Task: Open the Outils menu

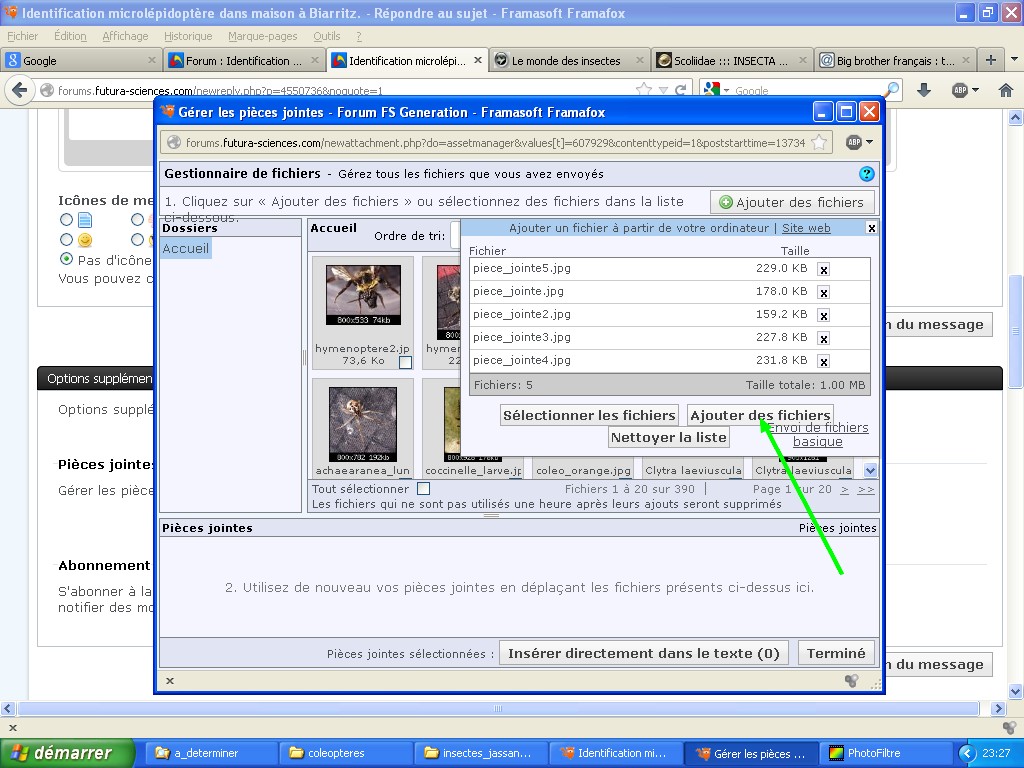Action: coord(327,36)
